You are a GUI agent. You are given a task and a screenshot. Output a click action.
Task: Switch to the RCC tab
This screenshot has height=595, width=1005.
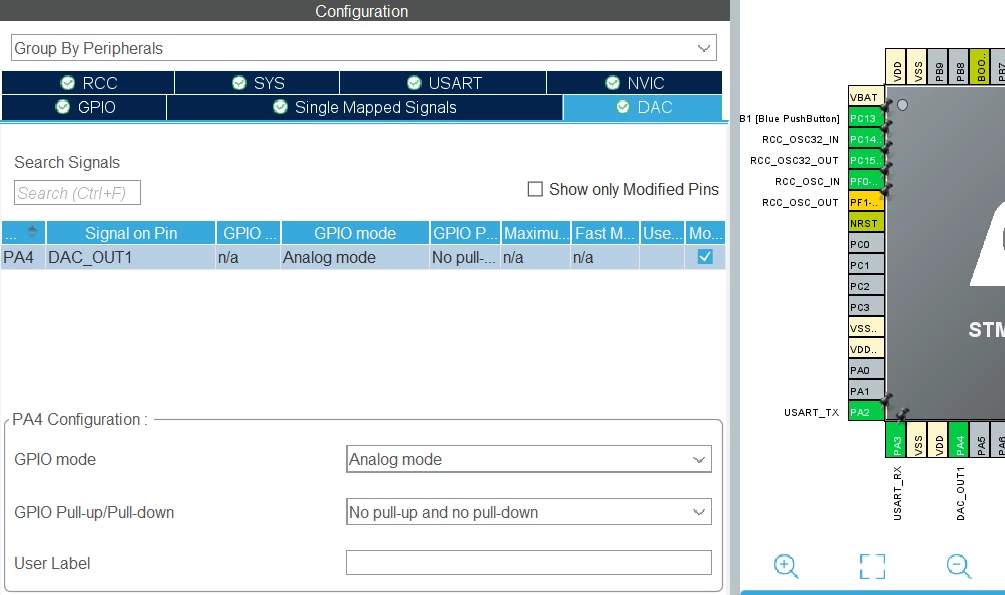88,83
